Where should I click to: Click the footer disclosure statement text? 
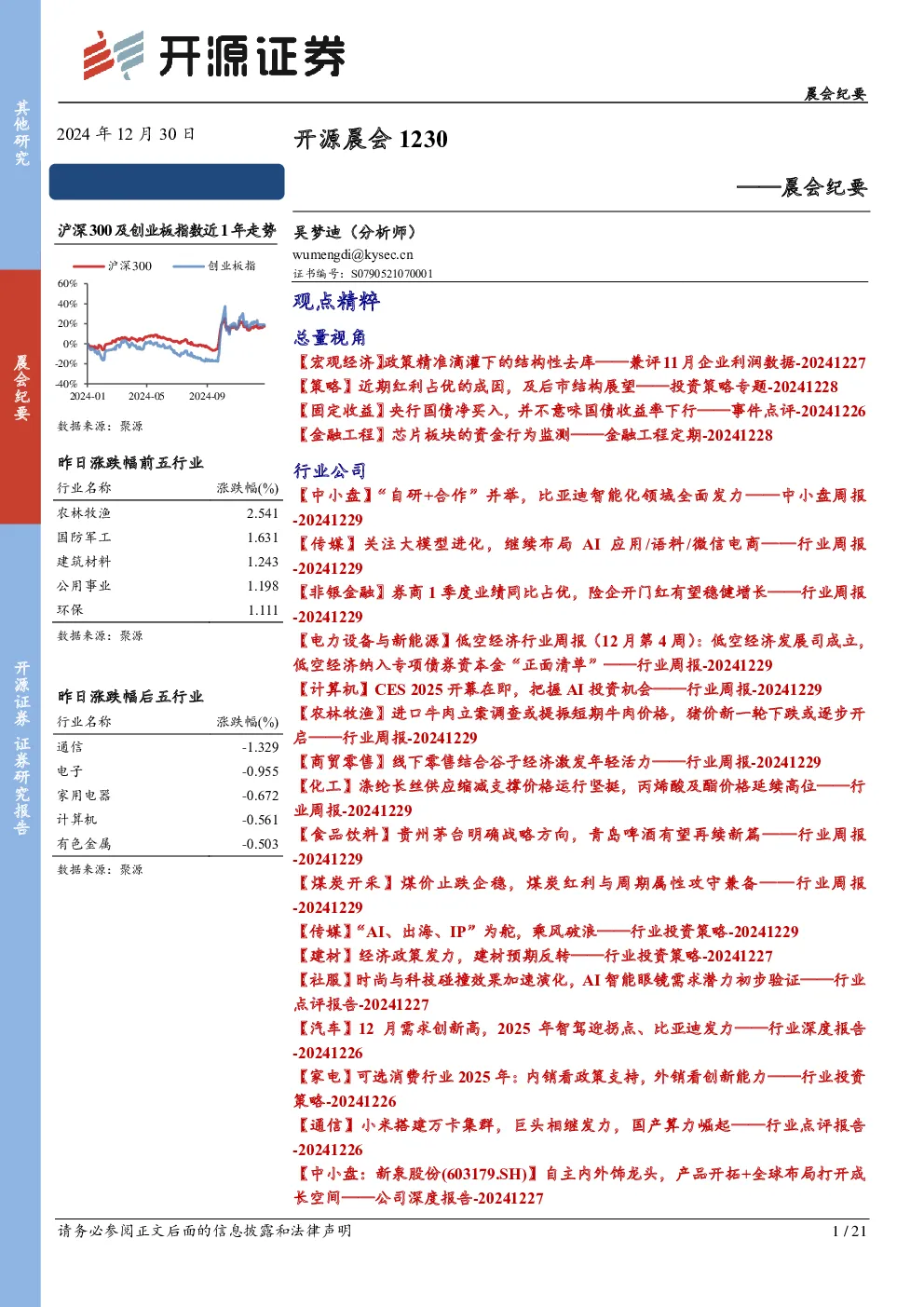(205, 1231)
